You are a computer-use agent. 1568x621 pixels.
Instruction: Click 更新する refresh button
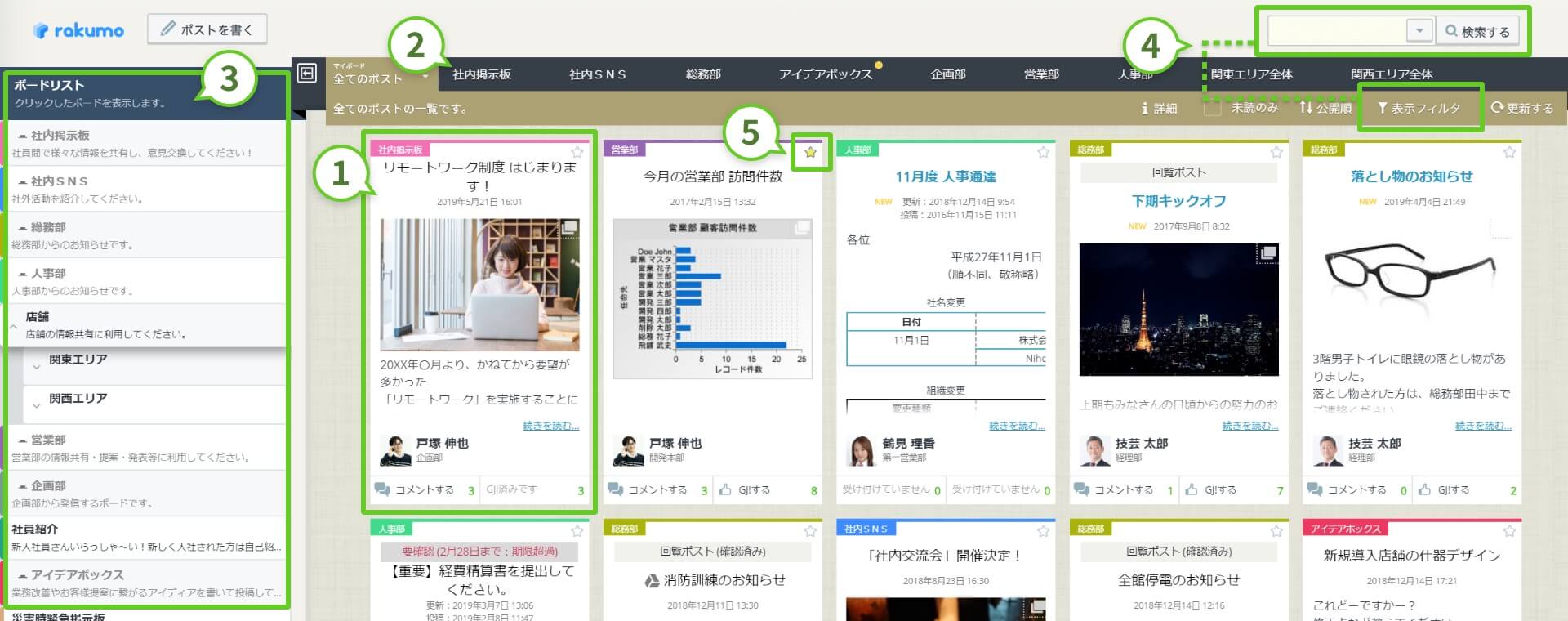coord(1521,108)
